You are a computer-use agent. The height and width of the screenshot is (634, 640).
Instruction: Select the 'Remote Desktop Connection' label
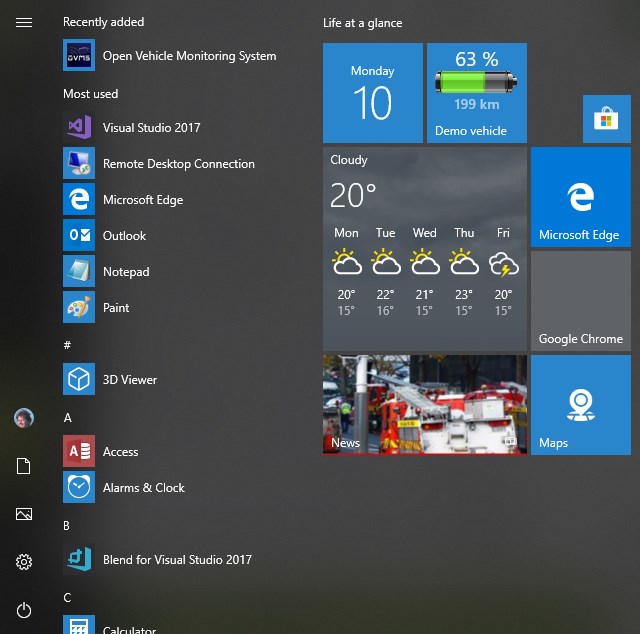pos(179,164)
